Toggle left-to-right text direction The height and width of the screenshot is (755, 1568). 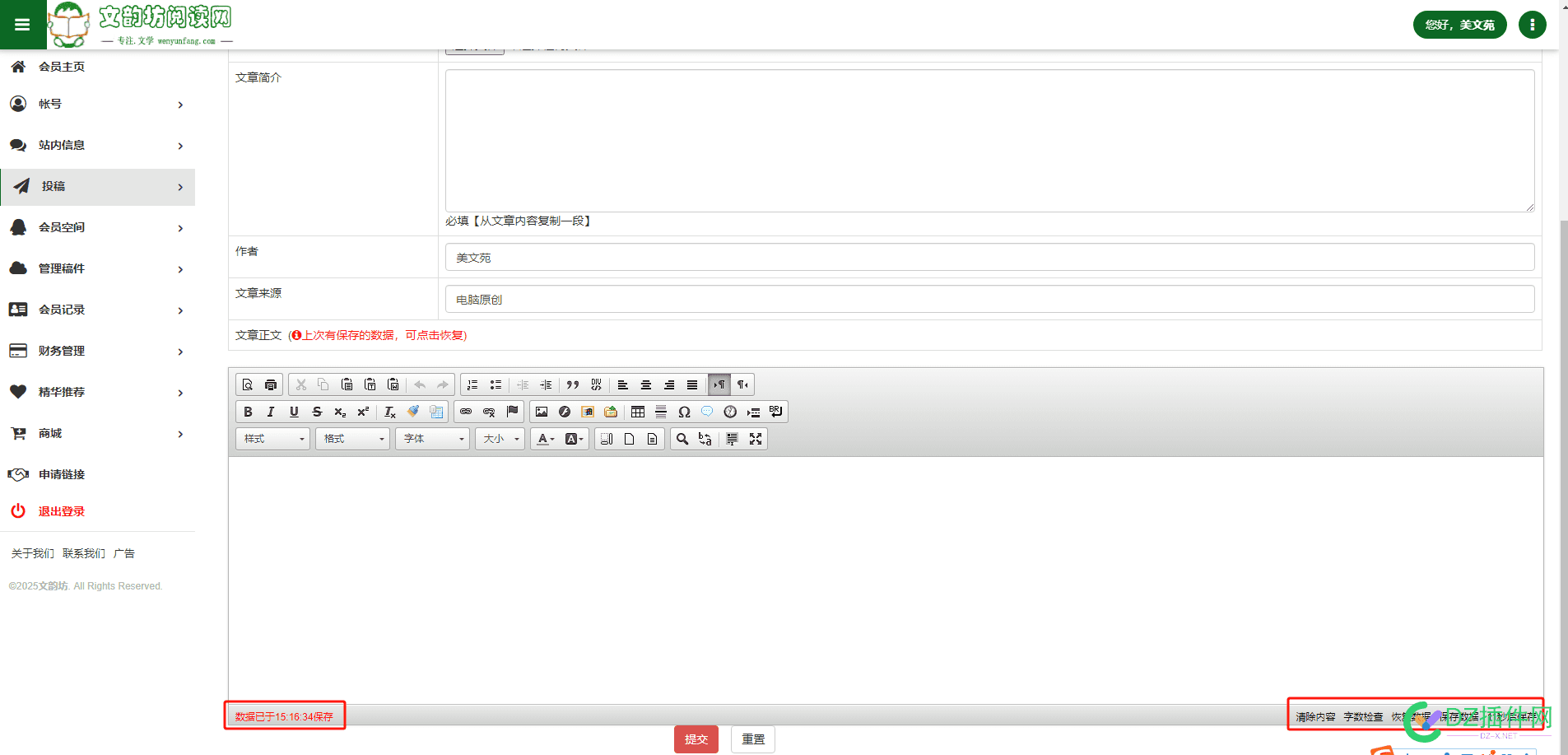click(x=719, y=384)
